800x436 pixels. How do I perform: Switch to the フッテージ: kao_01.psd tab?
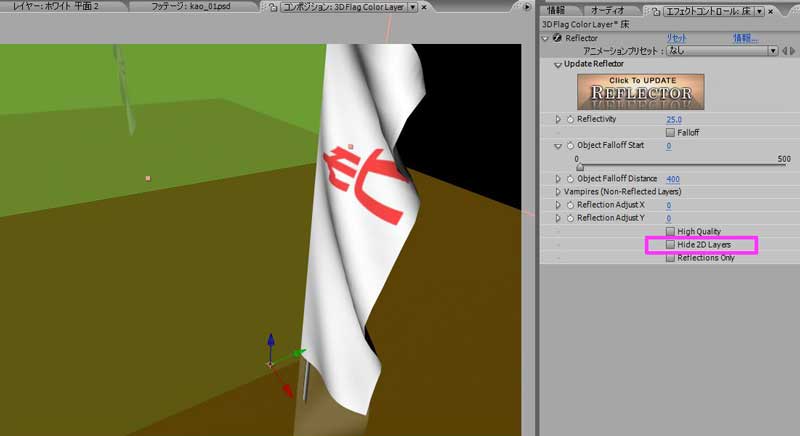tap(191, 7)
